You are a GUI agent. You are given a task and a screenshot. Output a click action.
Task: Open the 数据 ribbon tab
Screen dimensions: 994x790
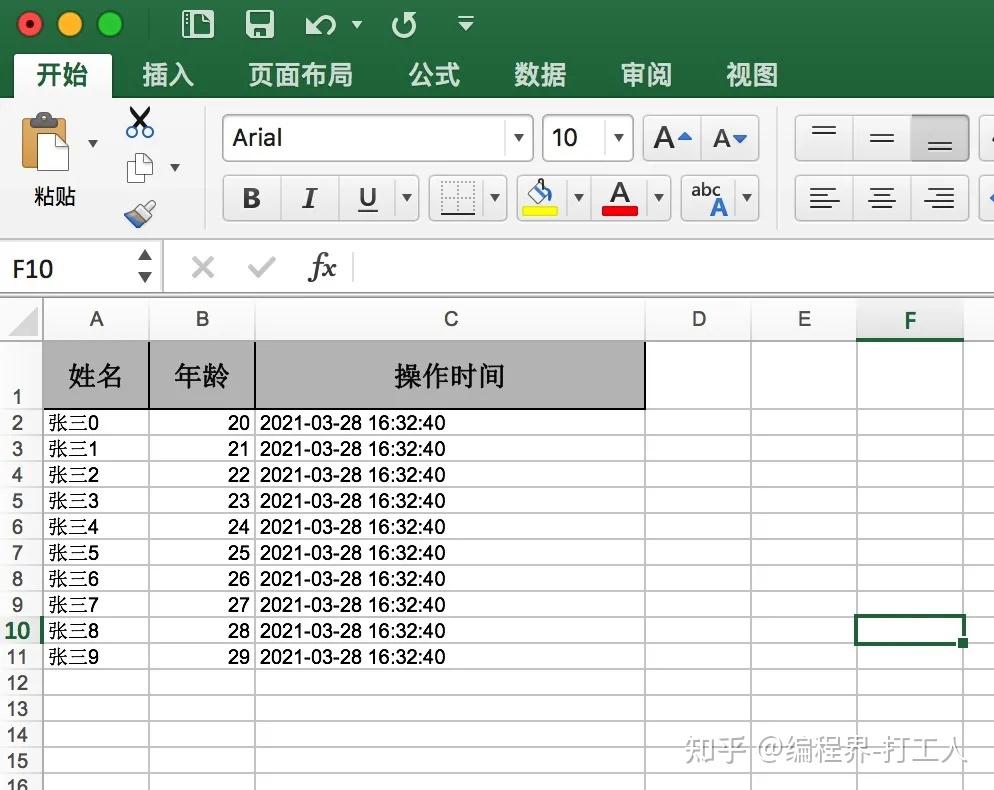(538, 74)
